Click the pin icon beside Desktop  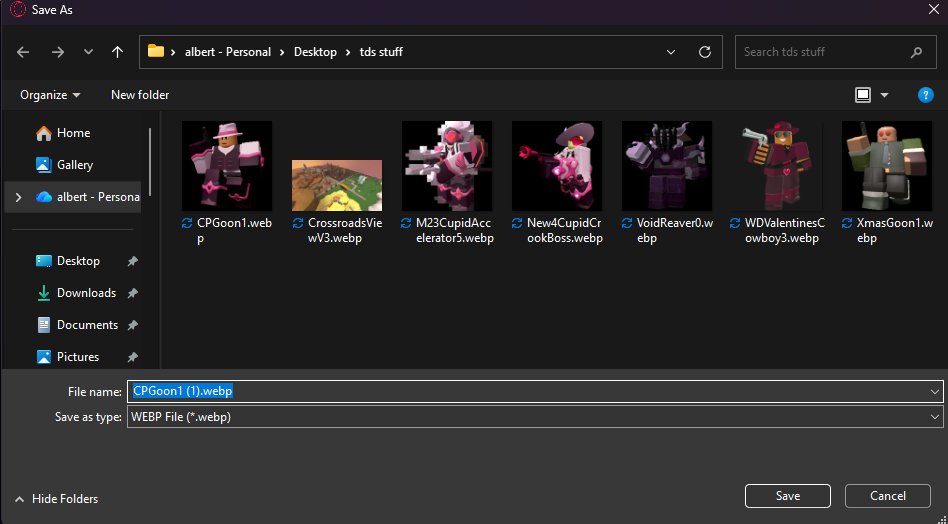coord(132,261)
